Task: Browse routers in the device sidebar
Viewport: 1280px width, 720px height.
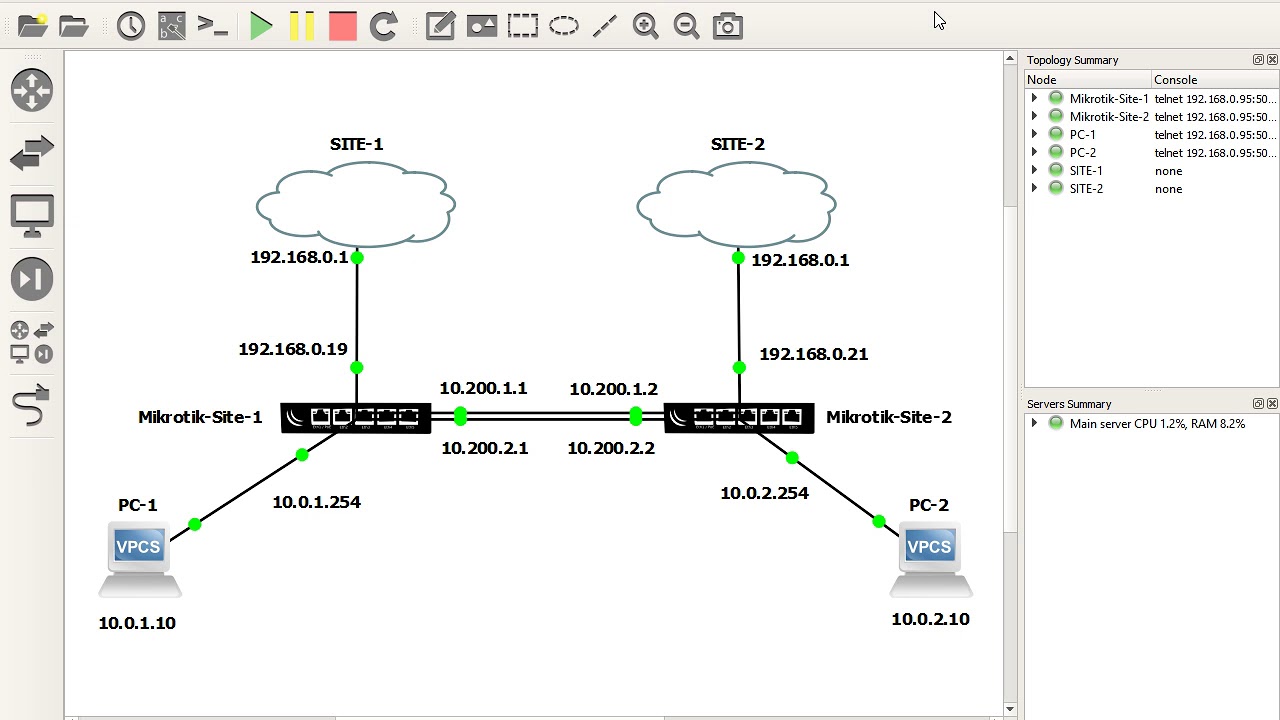Action: (32, 90)
